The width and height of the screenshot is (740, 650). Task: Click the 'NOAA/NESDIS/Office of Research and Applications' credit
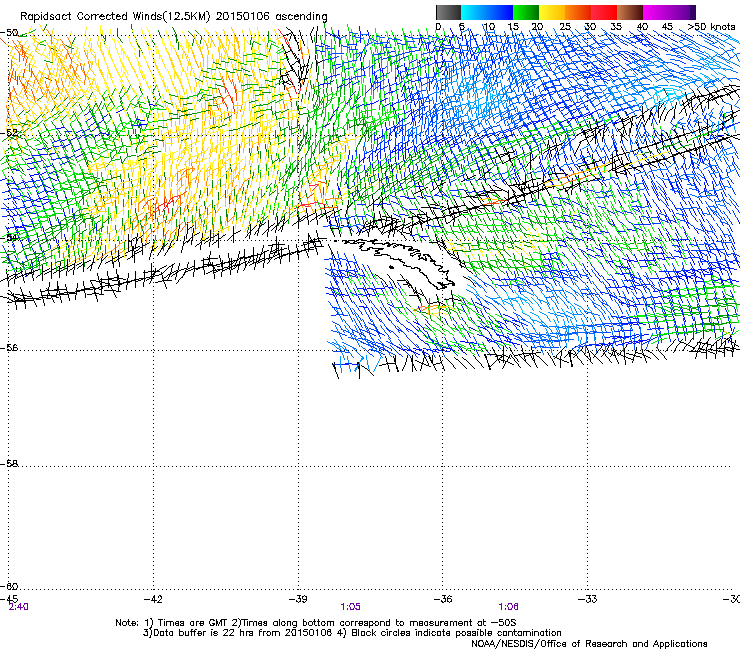coord(589,644)
